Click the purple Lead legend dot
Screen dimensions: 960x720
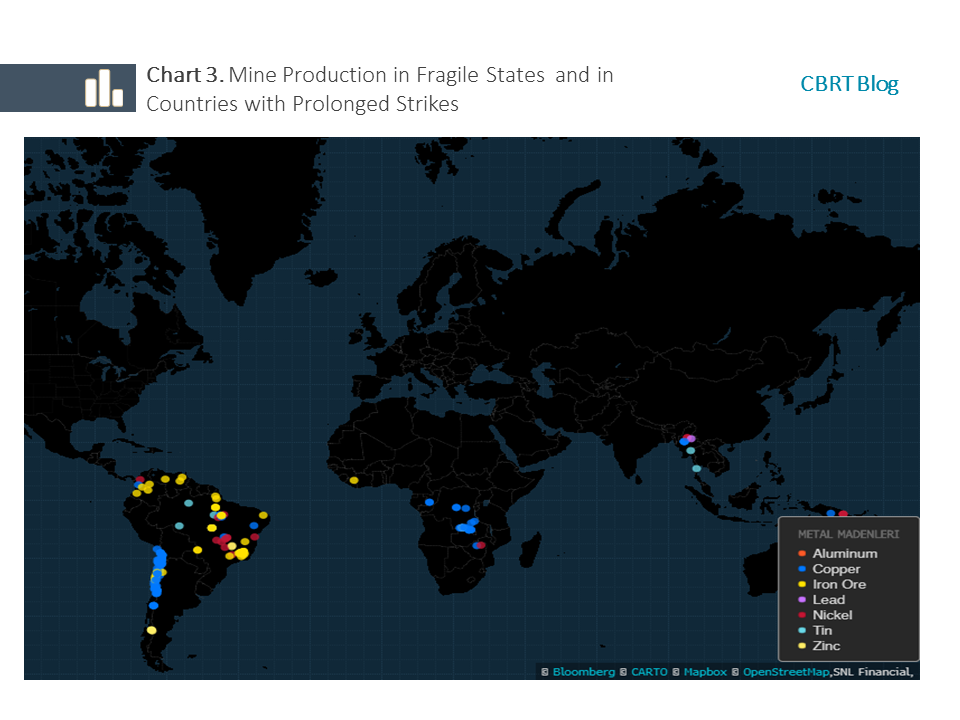(x=800, y=600)
